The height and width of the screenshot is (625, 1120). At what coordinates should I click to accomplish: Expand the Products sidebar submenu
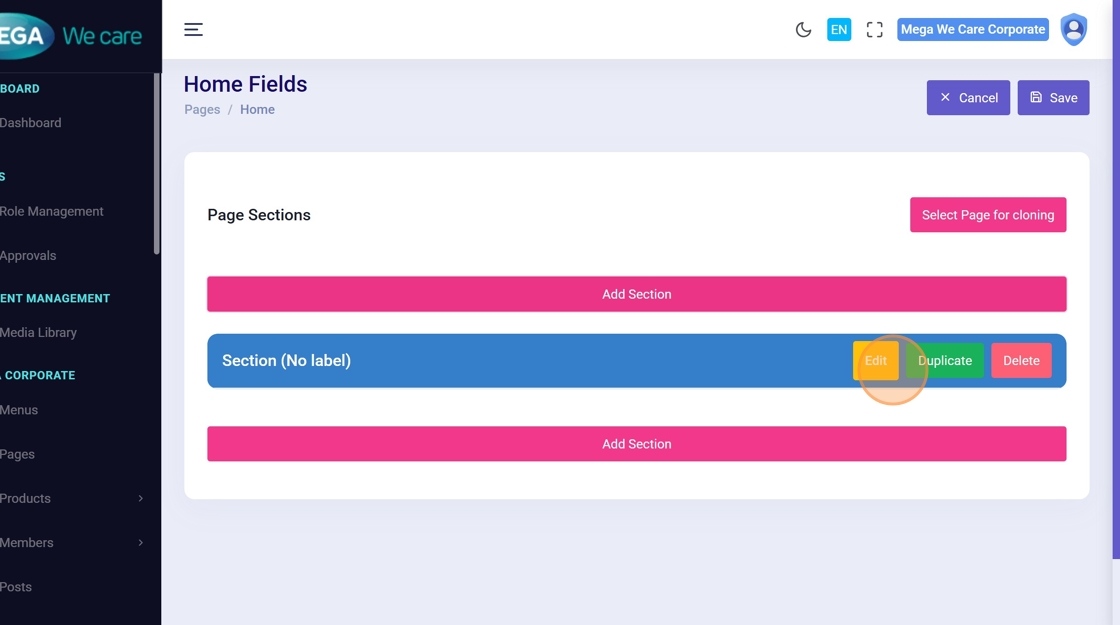tap(140, 498)
